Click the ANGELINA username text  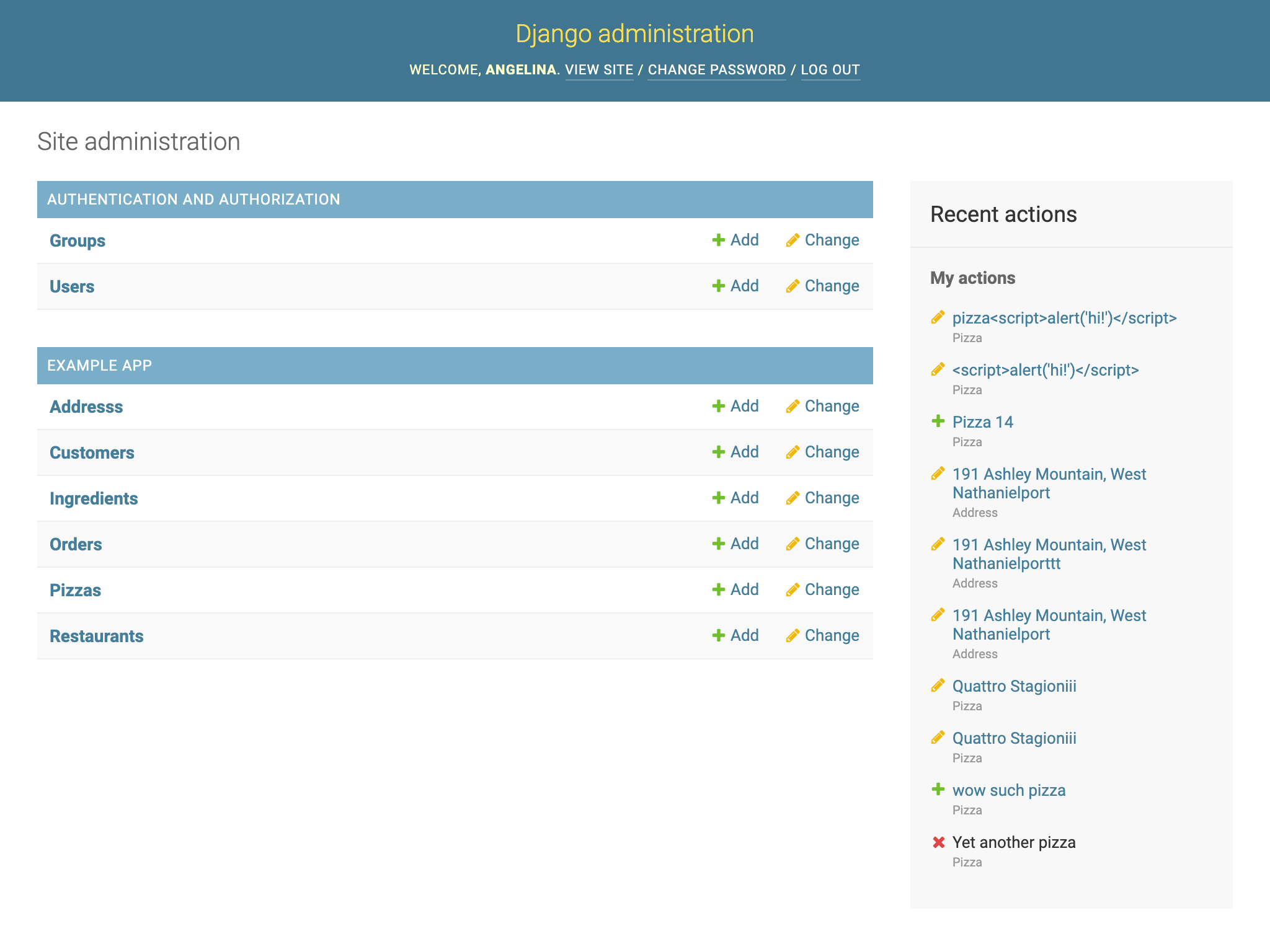pyautogui.click(x=520, y=69)
